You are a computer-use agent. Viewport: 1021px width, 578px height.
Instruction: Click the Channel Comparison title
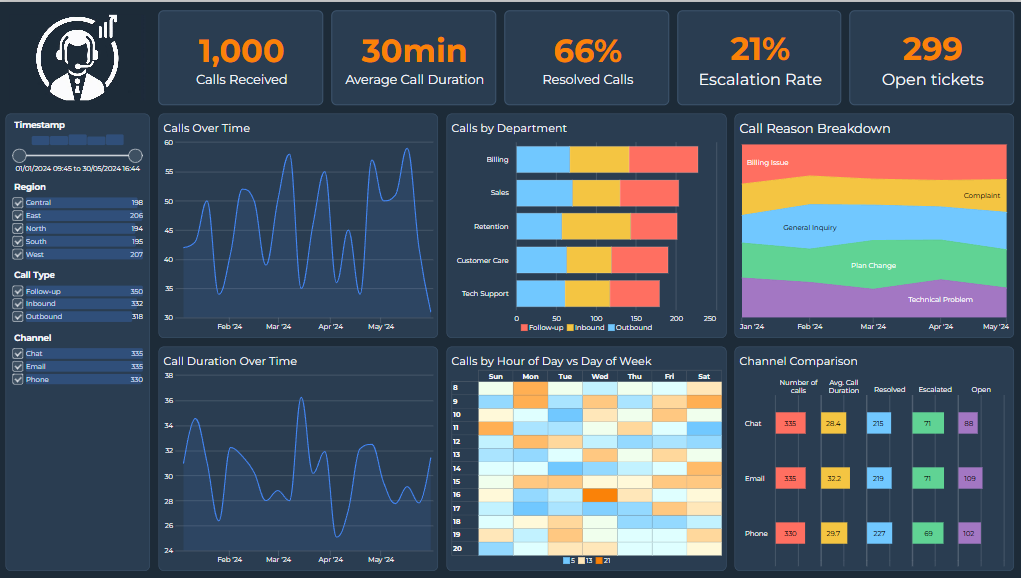coord(798,361)
